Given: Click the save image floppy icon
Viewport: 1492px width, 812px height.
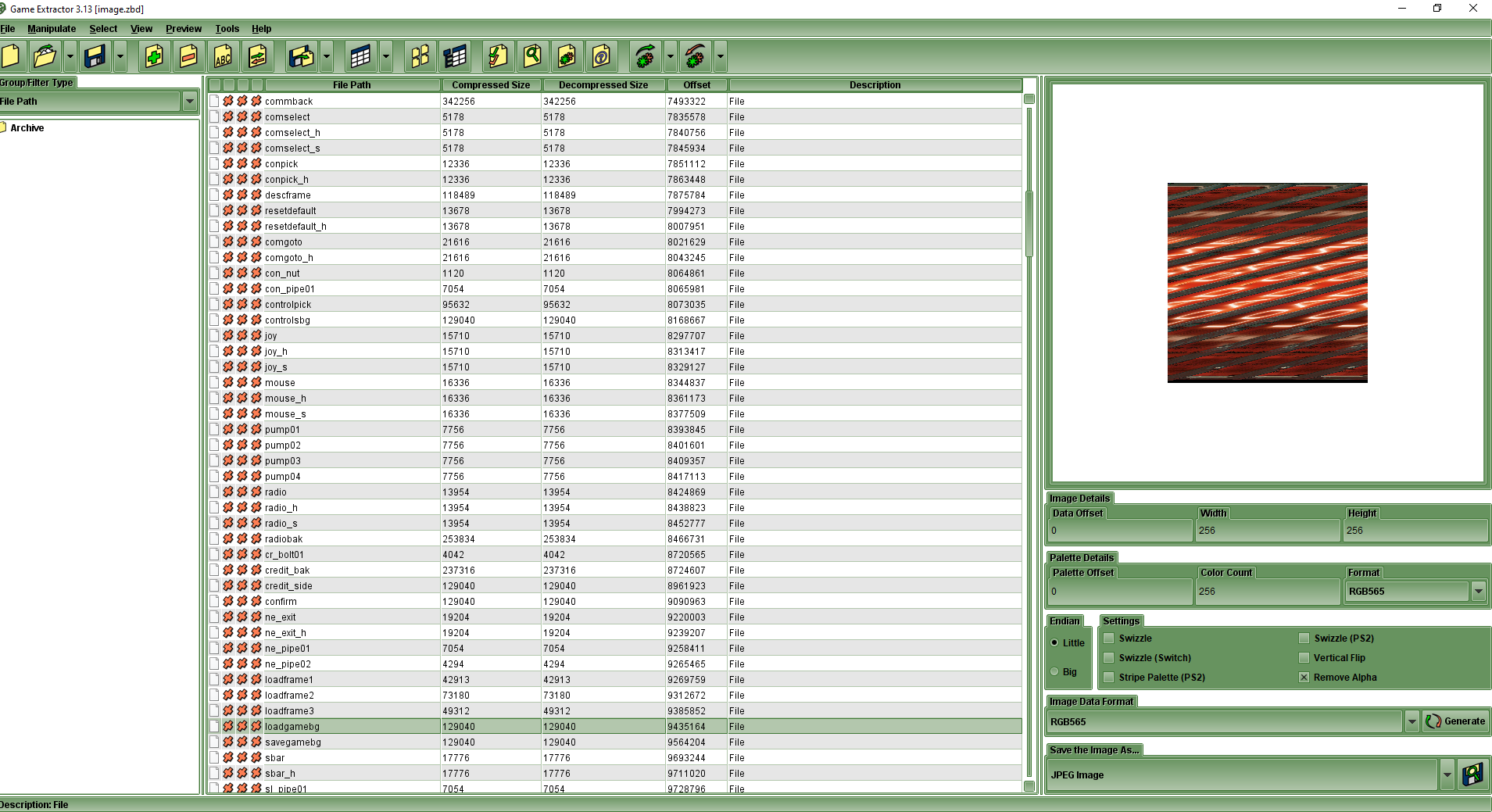Looking at the screenshot, I should coord(1473,774).
